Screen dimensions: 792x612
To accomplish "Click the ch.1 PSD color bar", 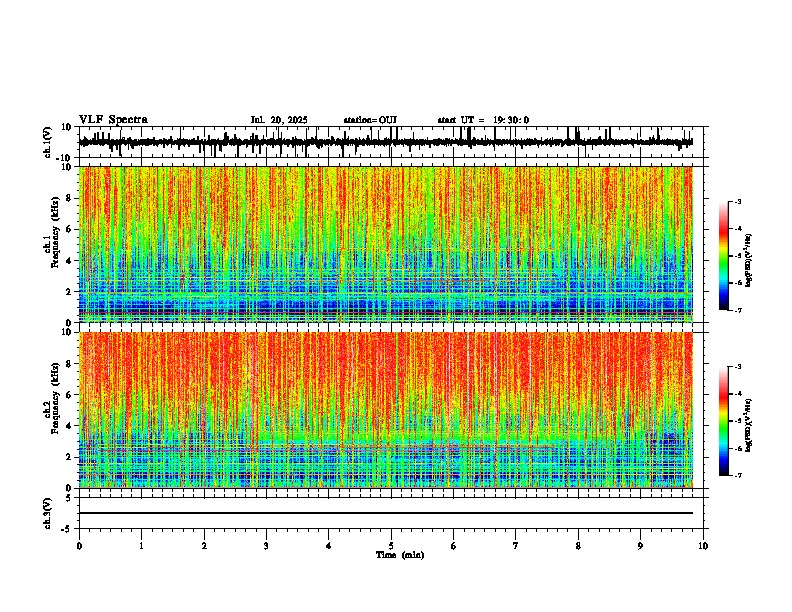I will (724, 256).
